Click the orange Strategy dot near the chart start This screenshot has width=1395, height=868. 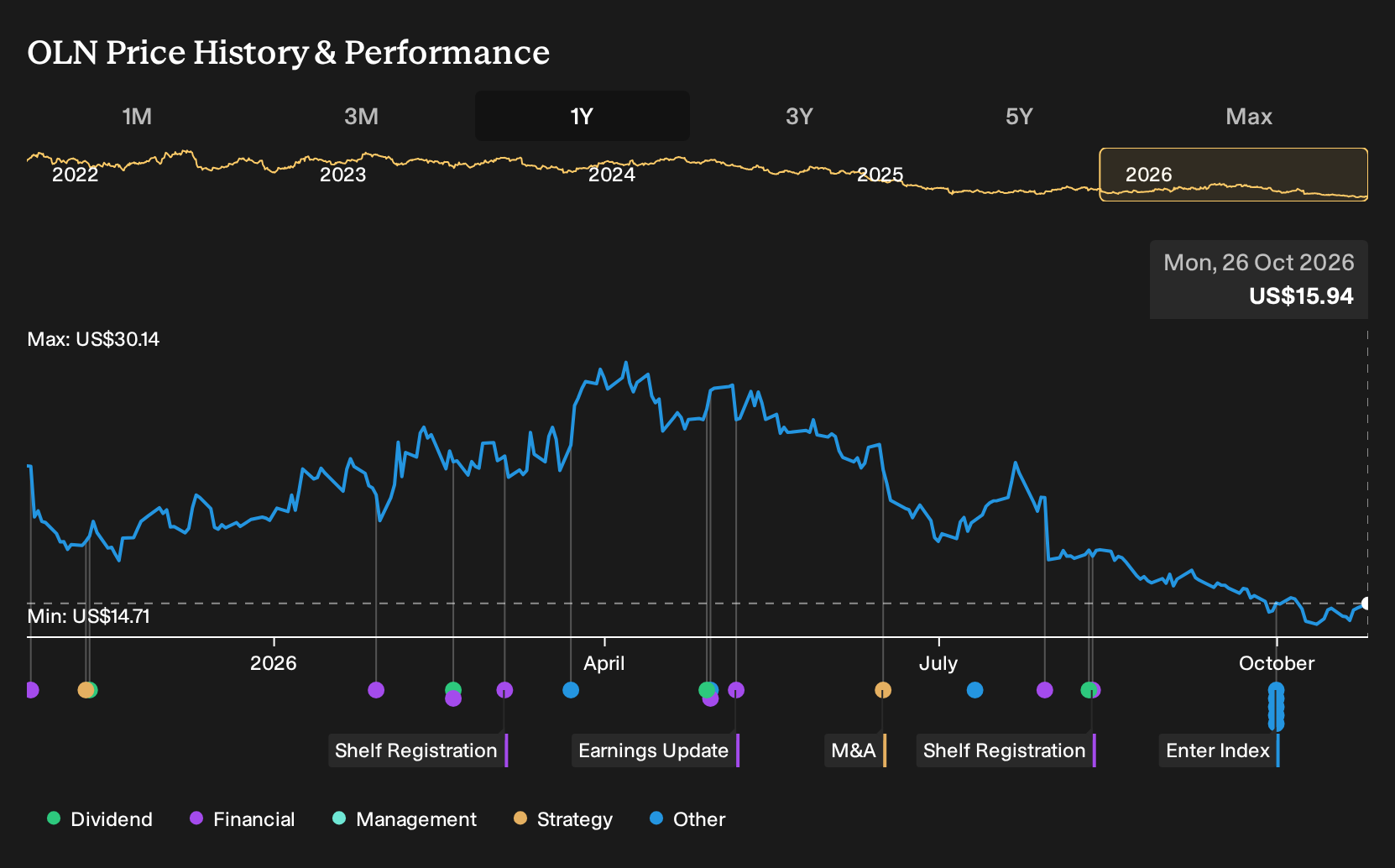pos(85,690)
